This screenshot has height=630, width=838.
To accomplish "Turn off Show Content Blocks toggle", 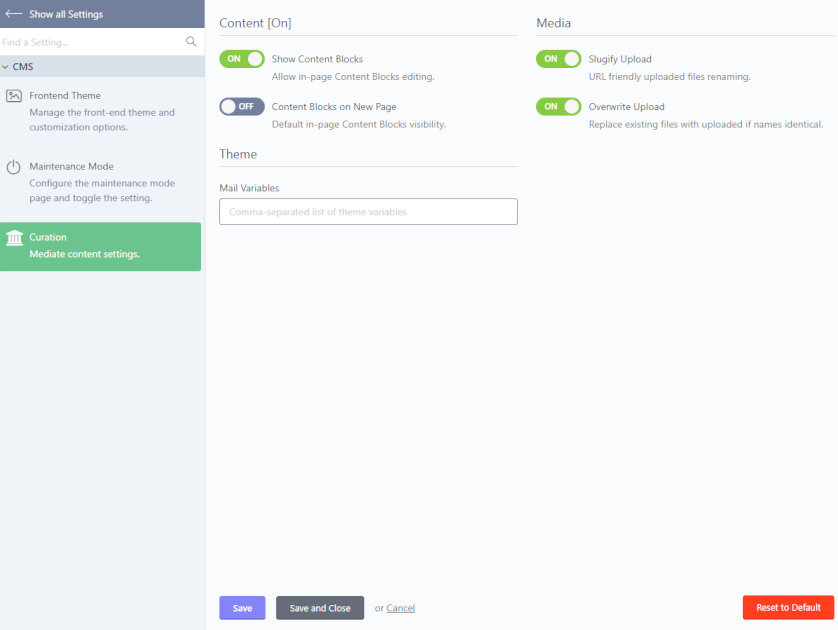I will 242,59.
